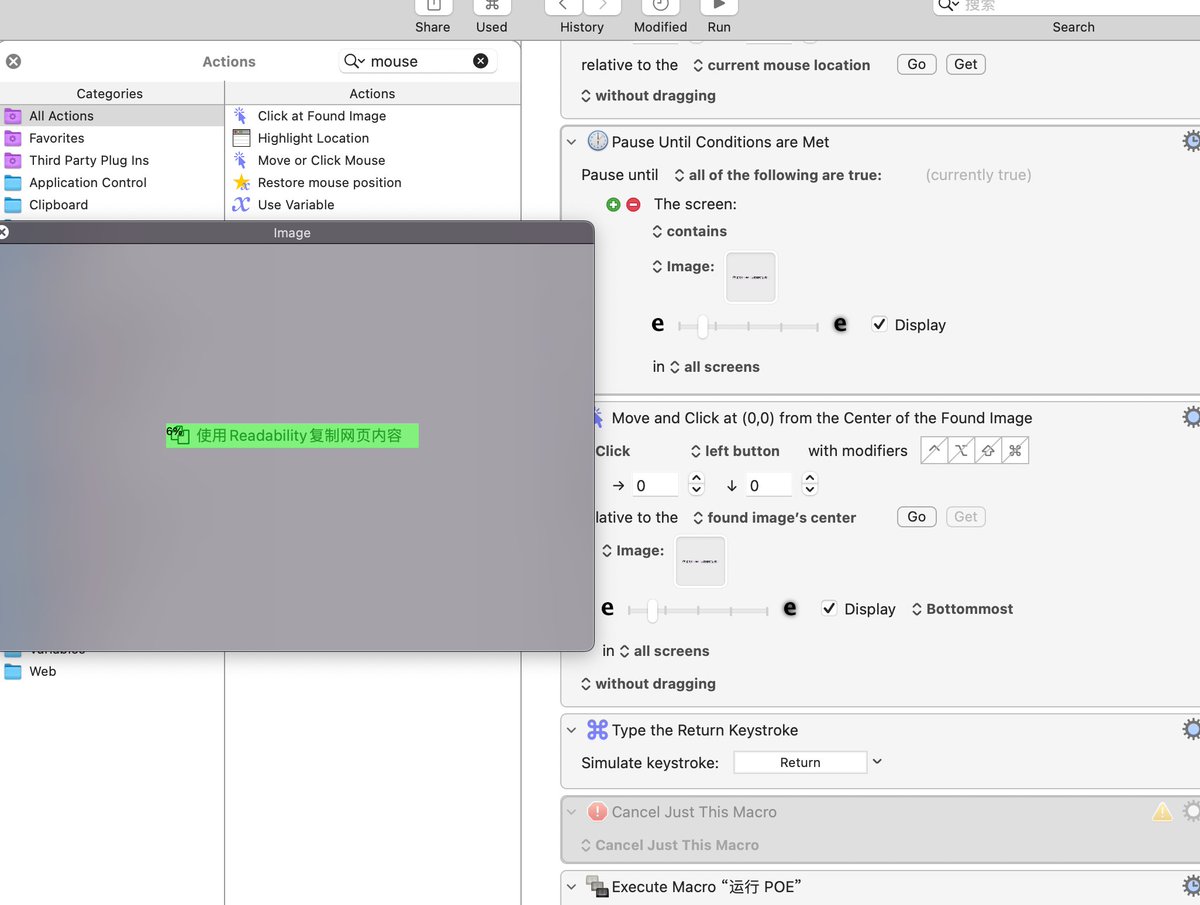Open the 'contains' condition popup
Viewport: 1200px width, 905px height.
(x=689, y=231)
